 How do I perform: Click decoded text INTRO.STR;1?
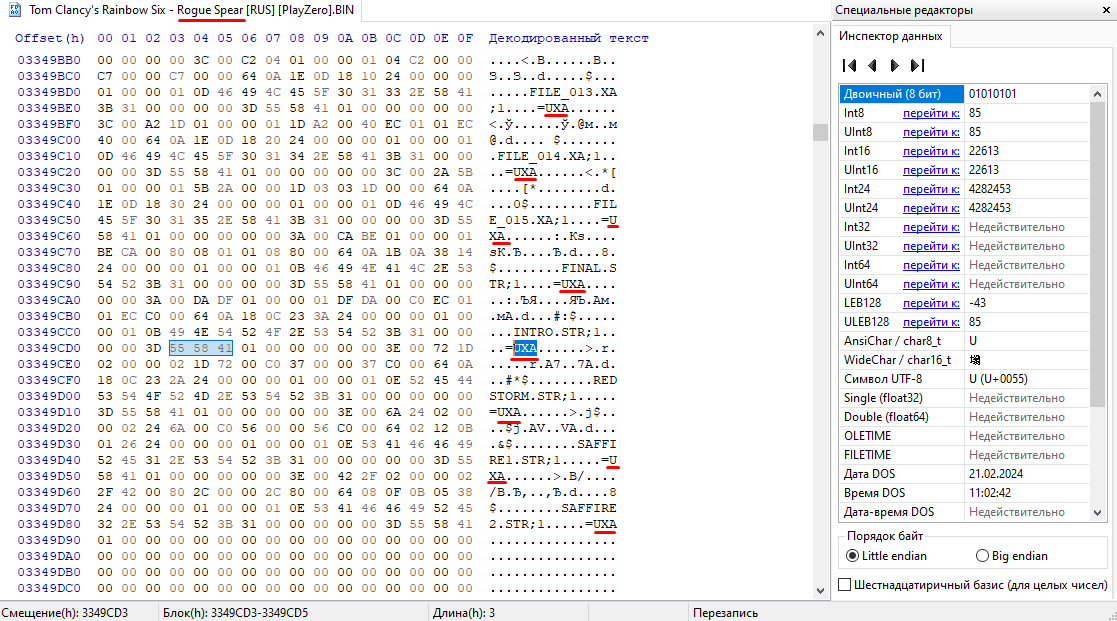tap(561, 333)
